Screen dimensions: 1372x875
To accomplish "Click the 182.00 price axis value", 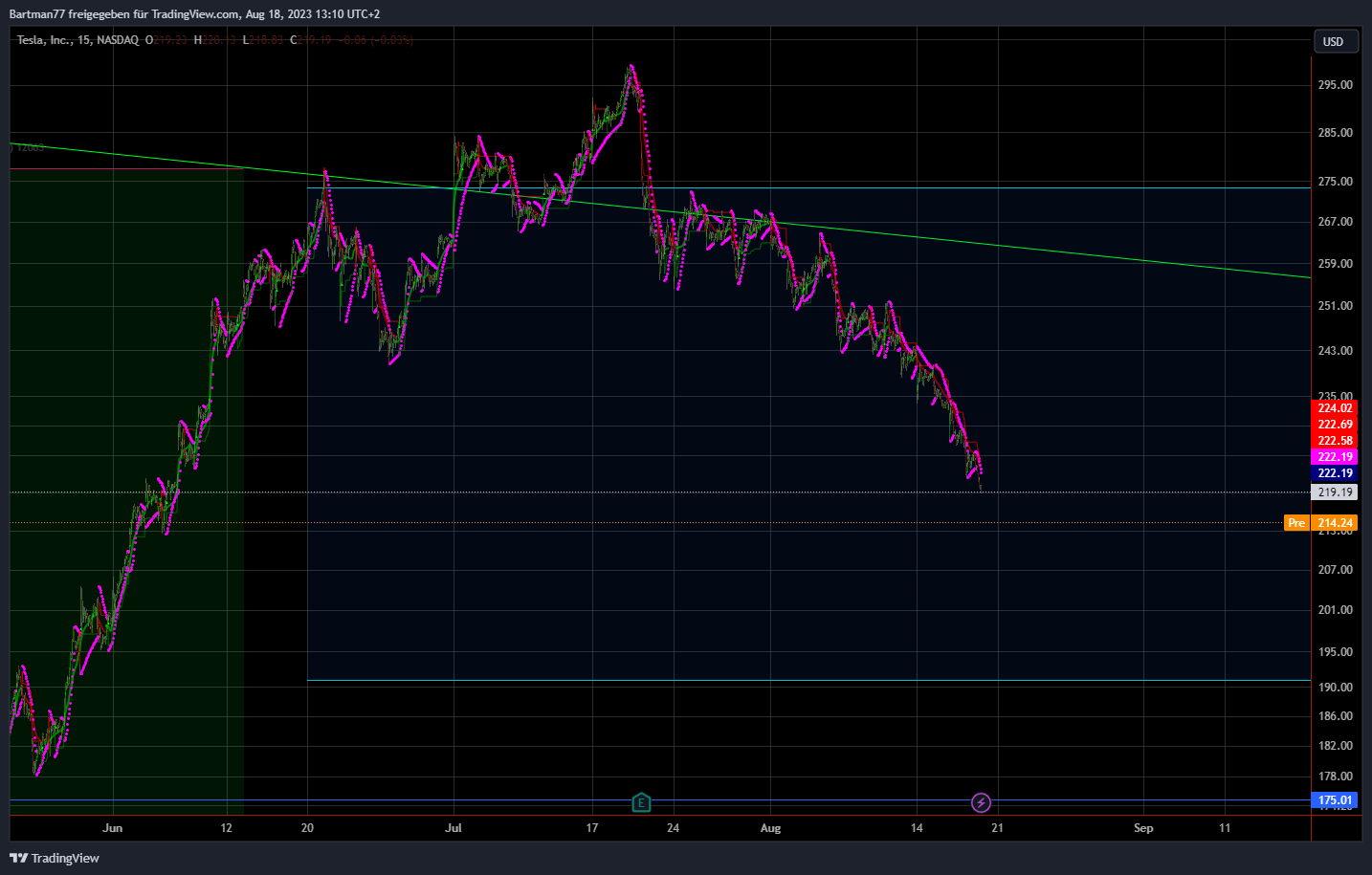I will 1335,746.
